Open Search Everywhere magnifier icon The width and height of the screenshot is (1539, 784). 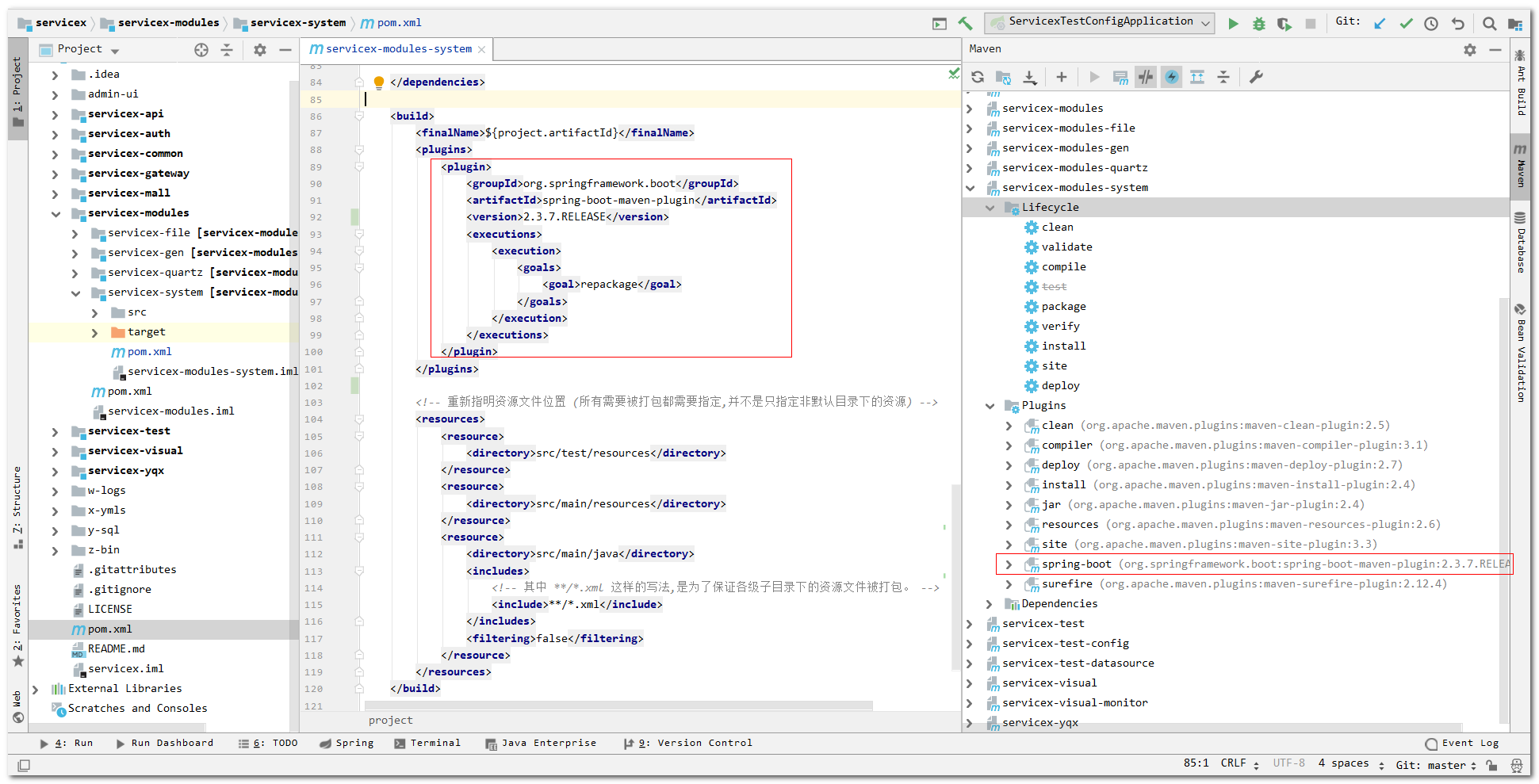tap(1490, 24)
